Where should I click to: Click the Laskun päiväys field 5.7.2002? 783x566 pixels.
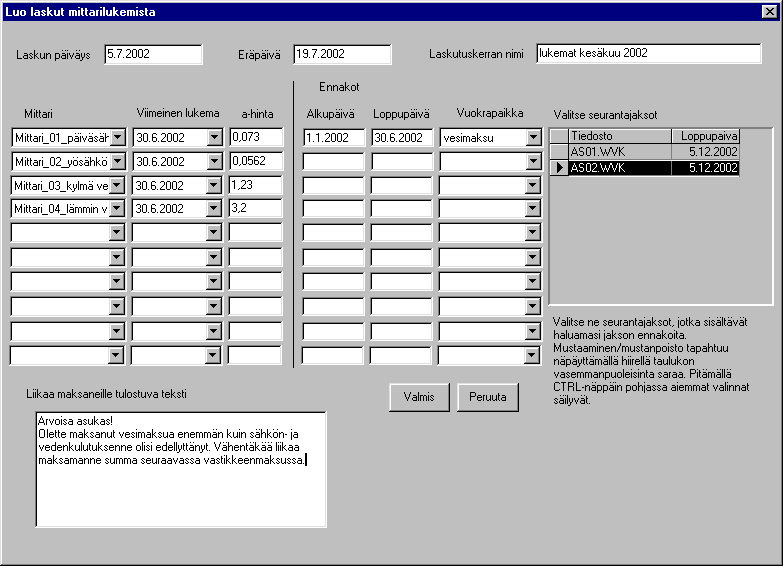(x=153, y=54)
